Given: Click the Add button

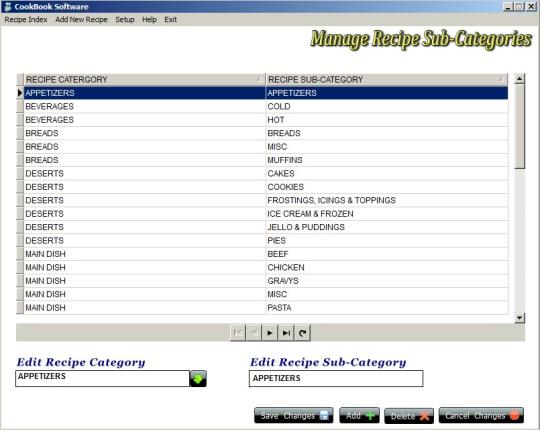Looking at the screenshot, I should (359, 416).
